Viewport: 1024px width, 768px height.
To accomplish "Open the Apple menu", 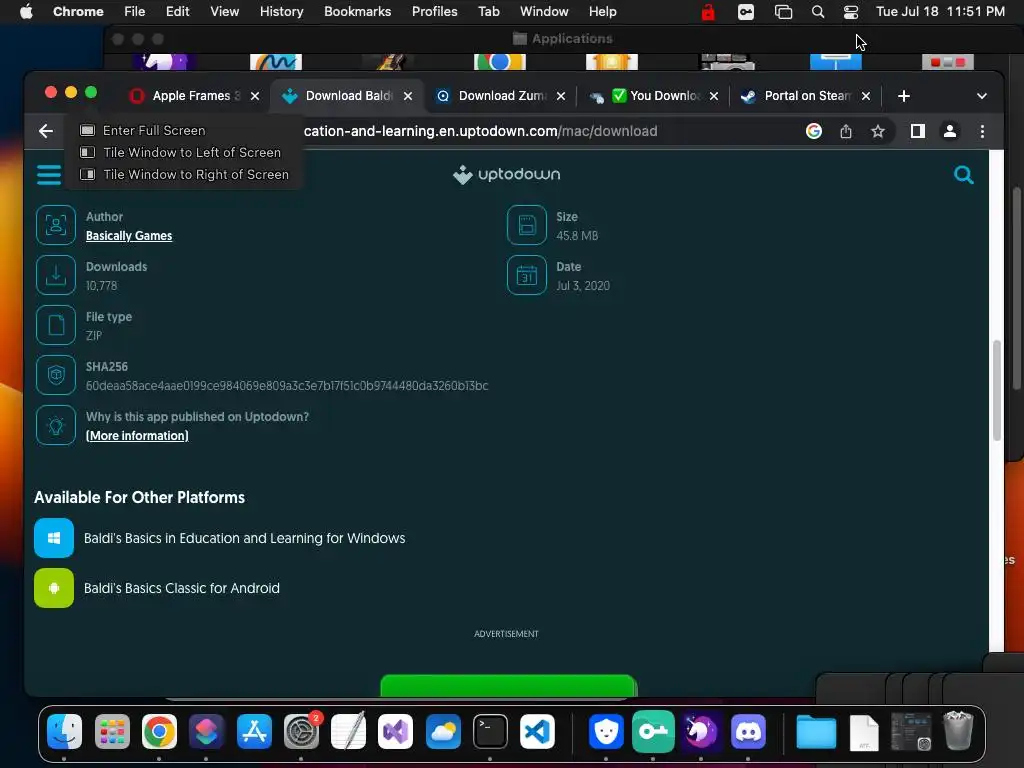I will [x=26, y=12].
